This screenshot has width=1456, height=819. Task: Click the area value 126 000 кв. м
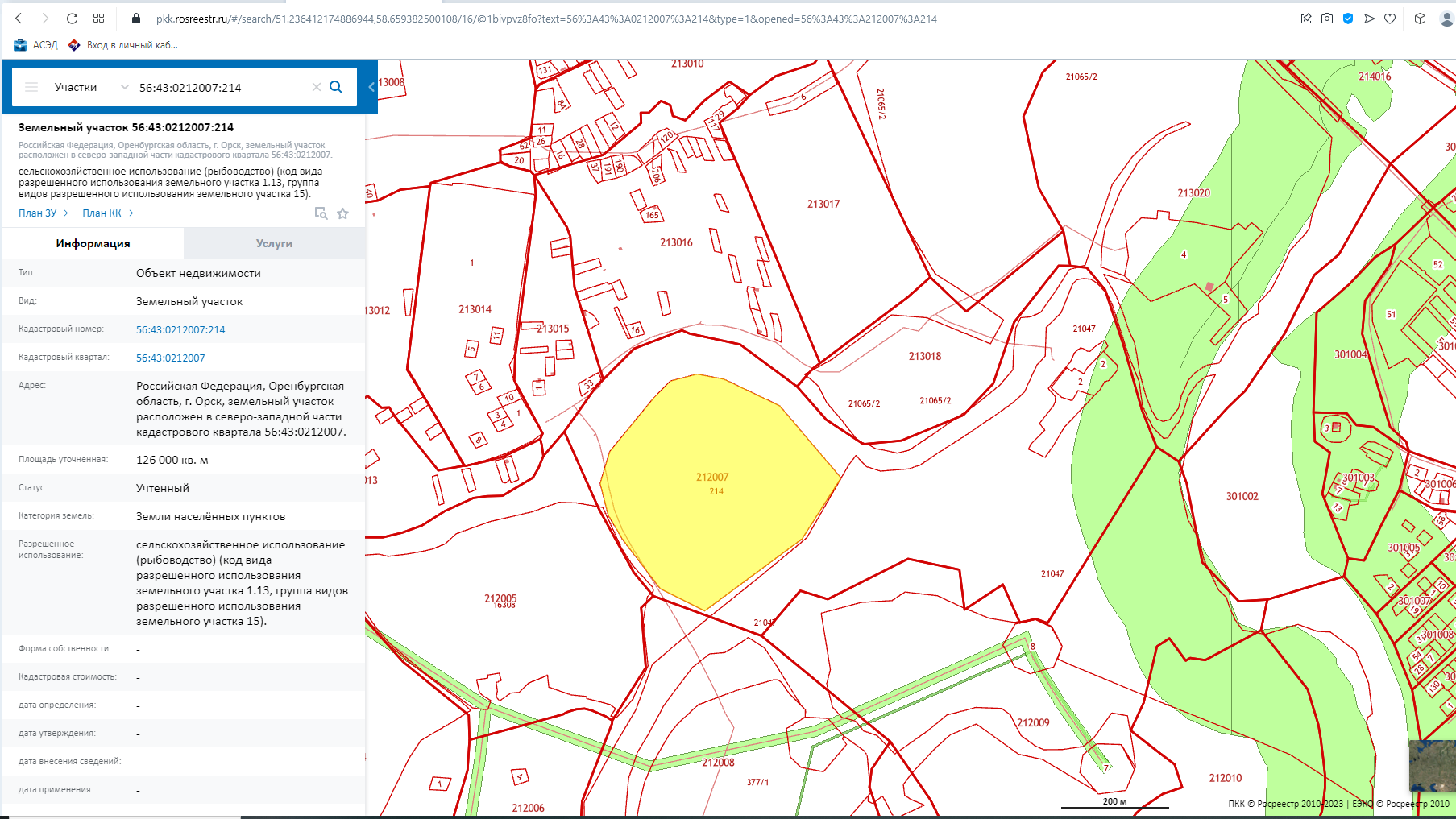tap(172, 460)
